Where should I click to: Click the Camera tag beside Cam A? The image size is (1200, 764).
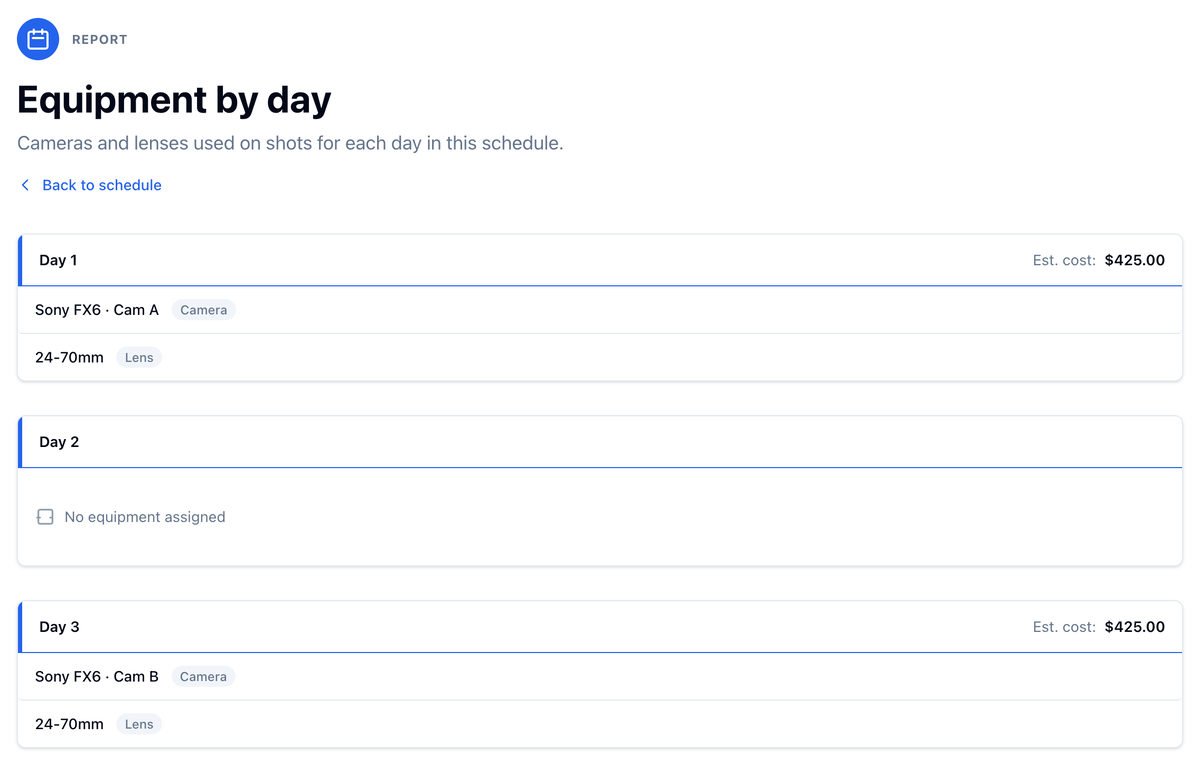click(x=204, y=310)
